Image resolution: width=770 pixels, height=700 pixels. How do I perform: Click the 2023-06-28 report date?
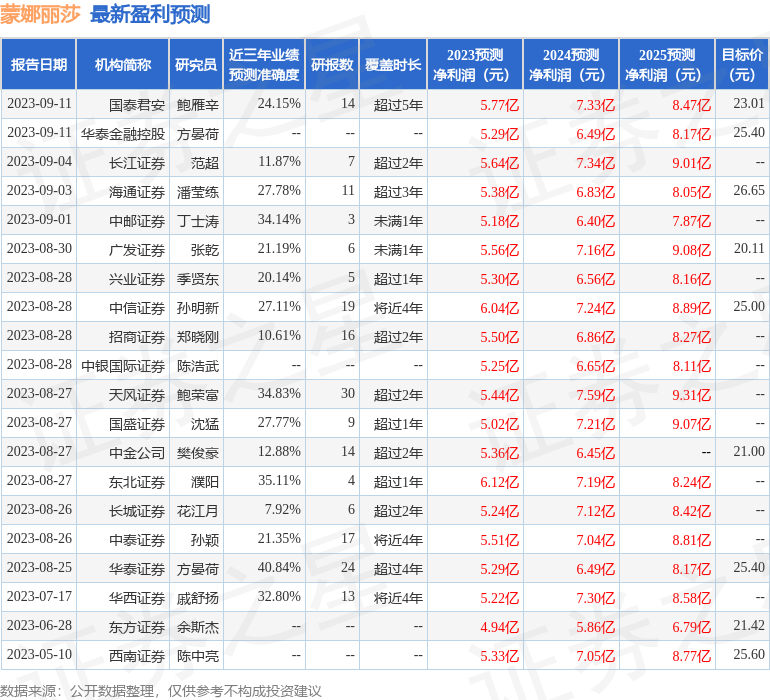pyautogui.click(x=39, y=625)
